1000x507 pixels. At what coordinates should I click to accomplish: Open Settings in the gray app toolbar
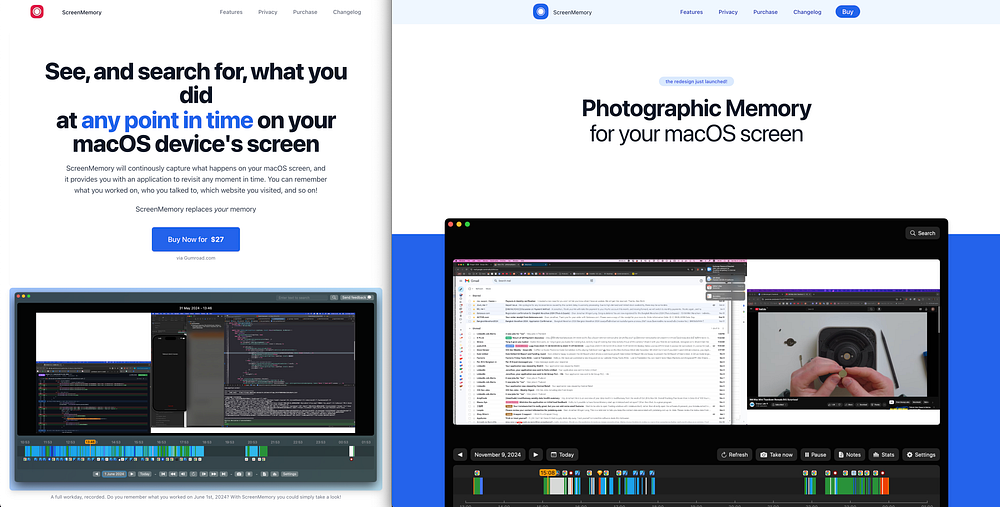click(x=290, y=474)
